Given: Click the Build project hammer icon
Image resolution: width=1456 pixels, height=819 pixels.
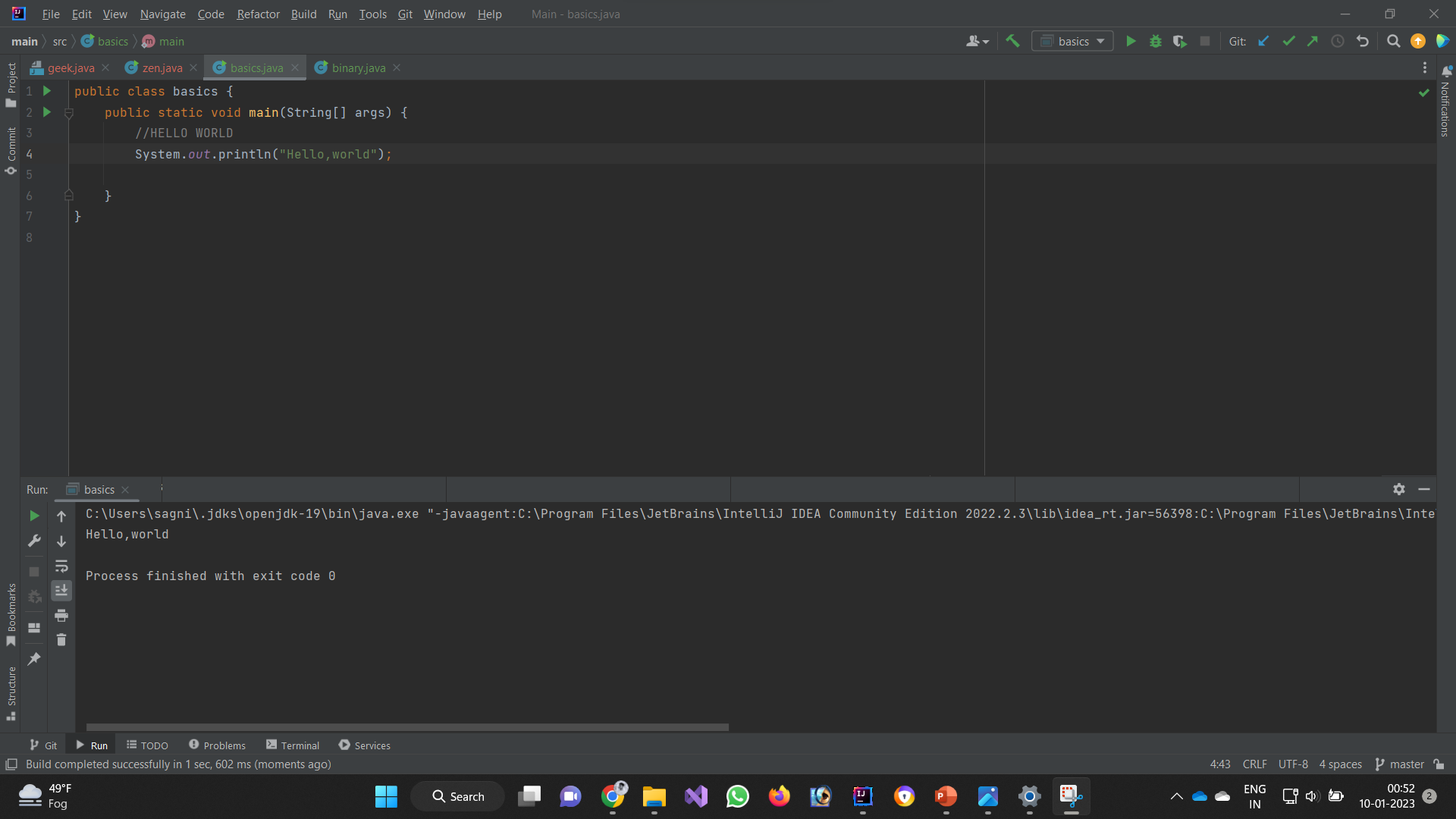Looking at the screenshot, I should [x=1012, y=41].
